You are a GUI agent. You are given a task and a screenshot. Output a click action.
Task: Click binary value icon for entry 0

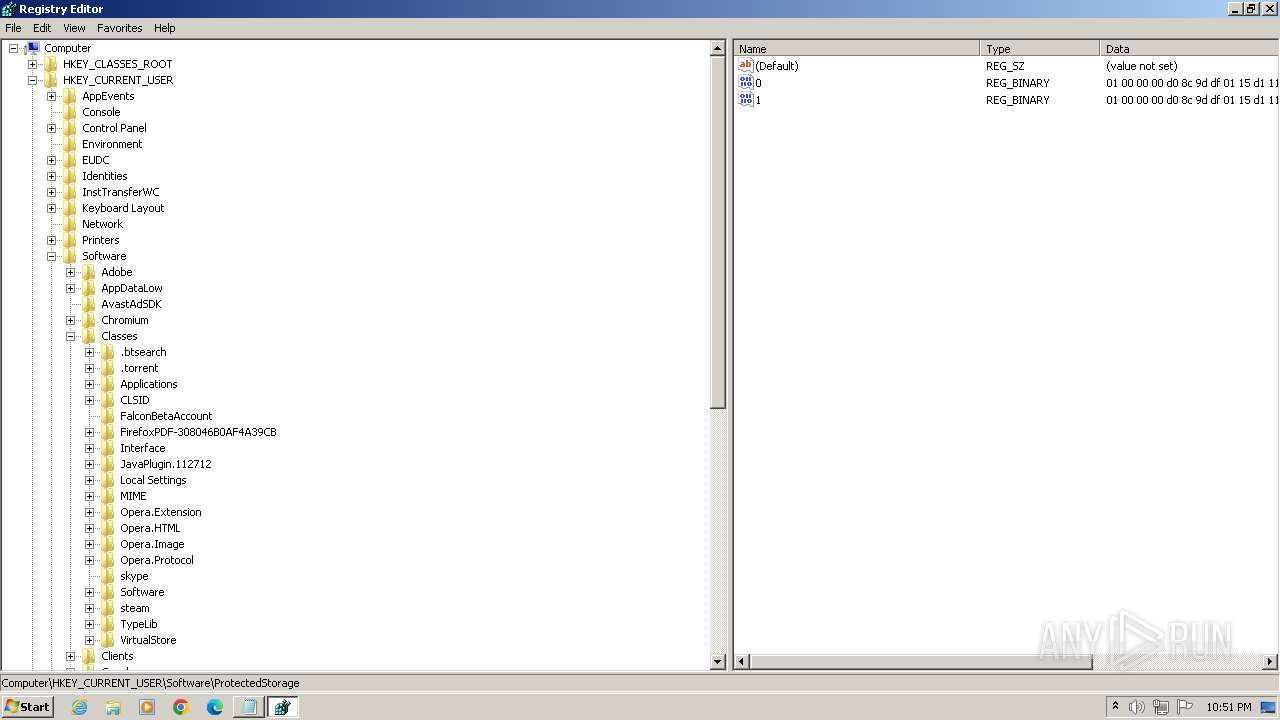(x=745, y=82)
